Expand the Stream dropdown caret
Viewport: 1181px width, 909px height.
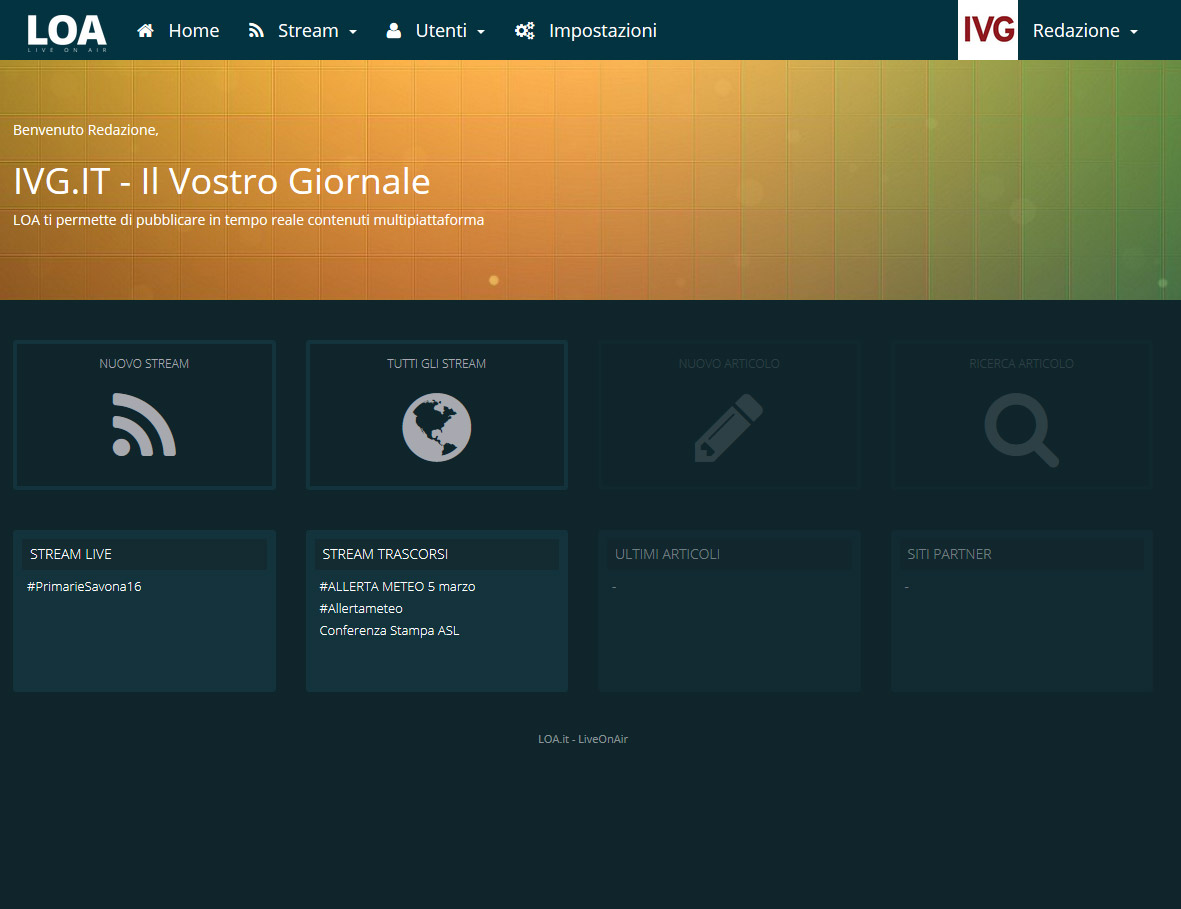coord(352,32)
